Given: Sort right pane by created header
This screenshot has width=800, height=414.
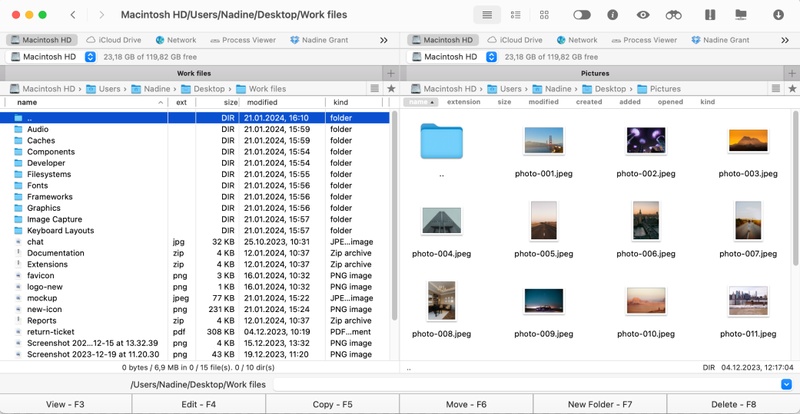Looking at the screenshot, I should 589,102.
